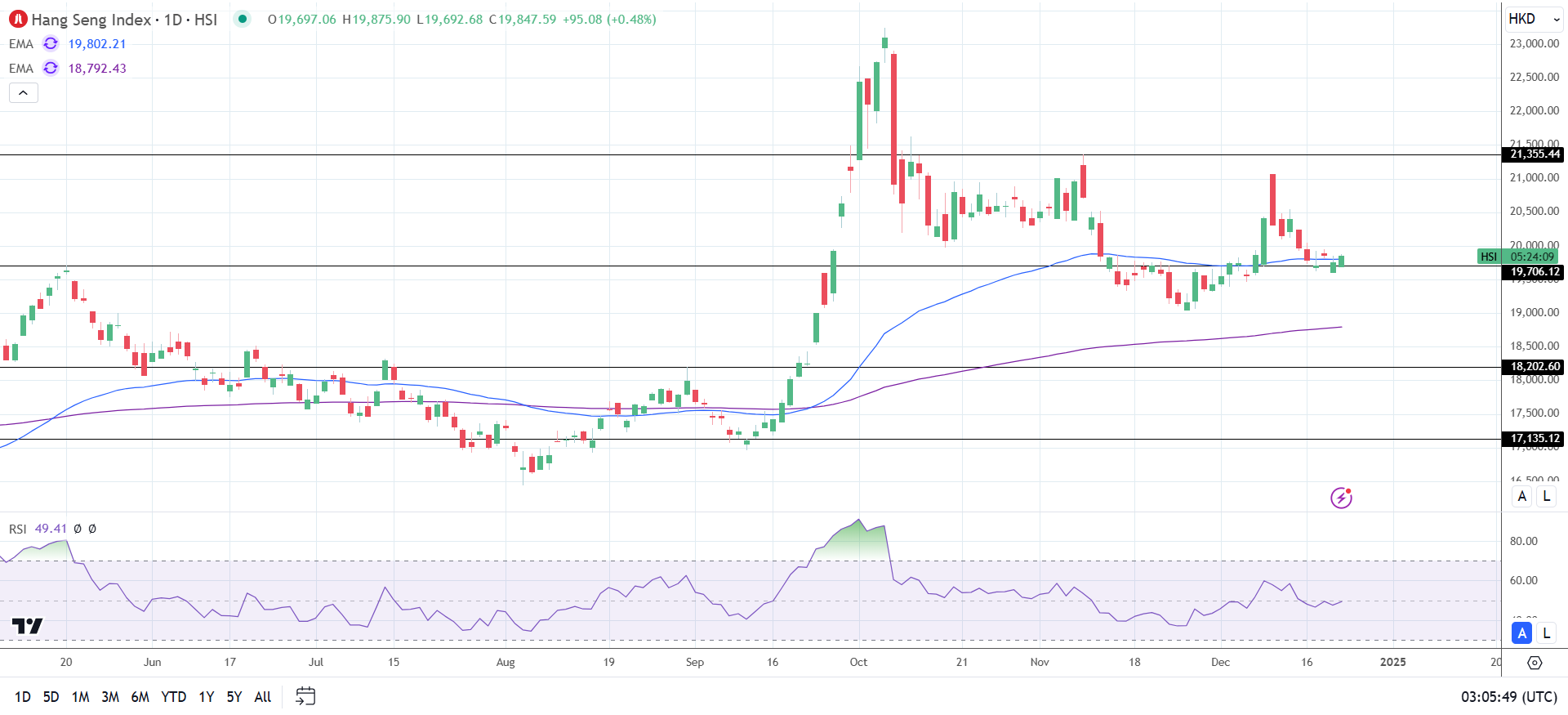This screenshot has height=715, width=1568.
Task: Open the go-to-date calendar icon
Action: pyautogui.click(x=305, y=696)
